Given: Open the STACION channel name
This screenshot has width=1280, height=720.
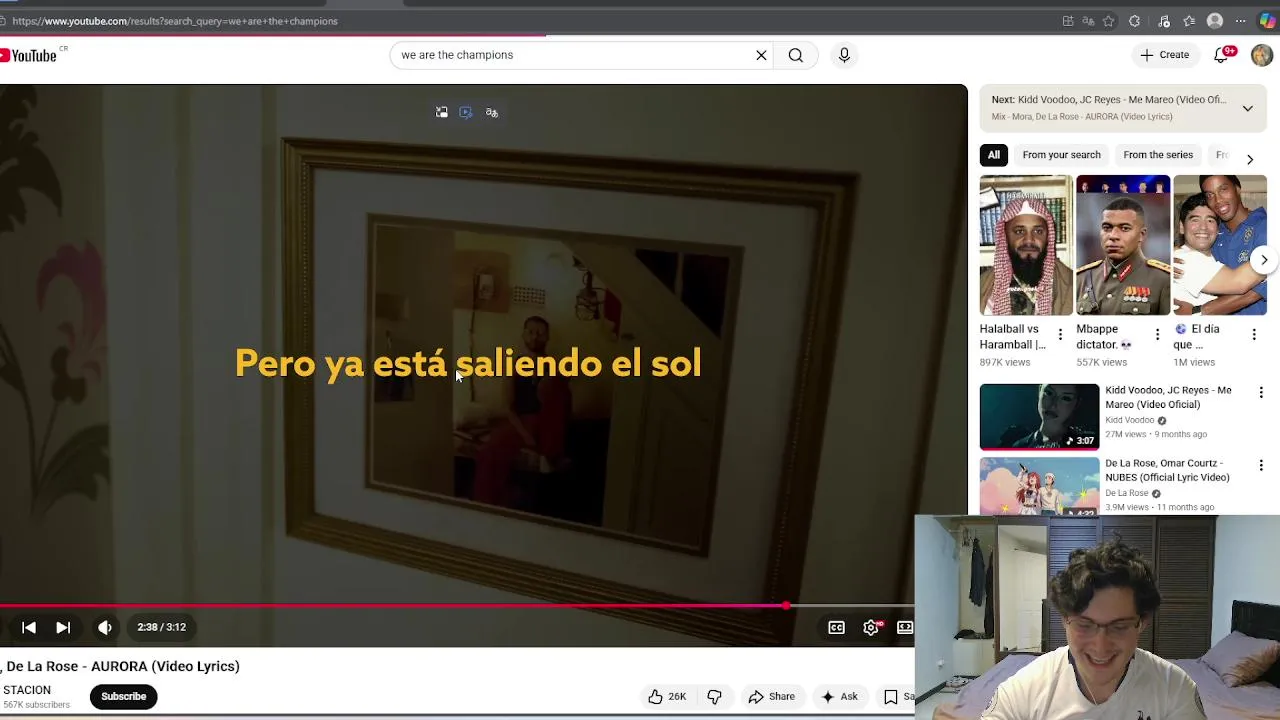Looking at the screenshot, I should pos(27,690).
